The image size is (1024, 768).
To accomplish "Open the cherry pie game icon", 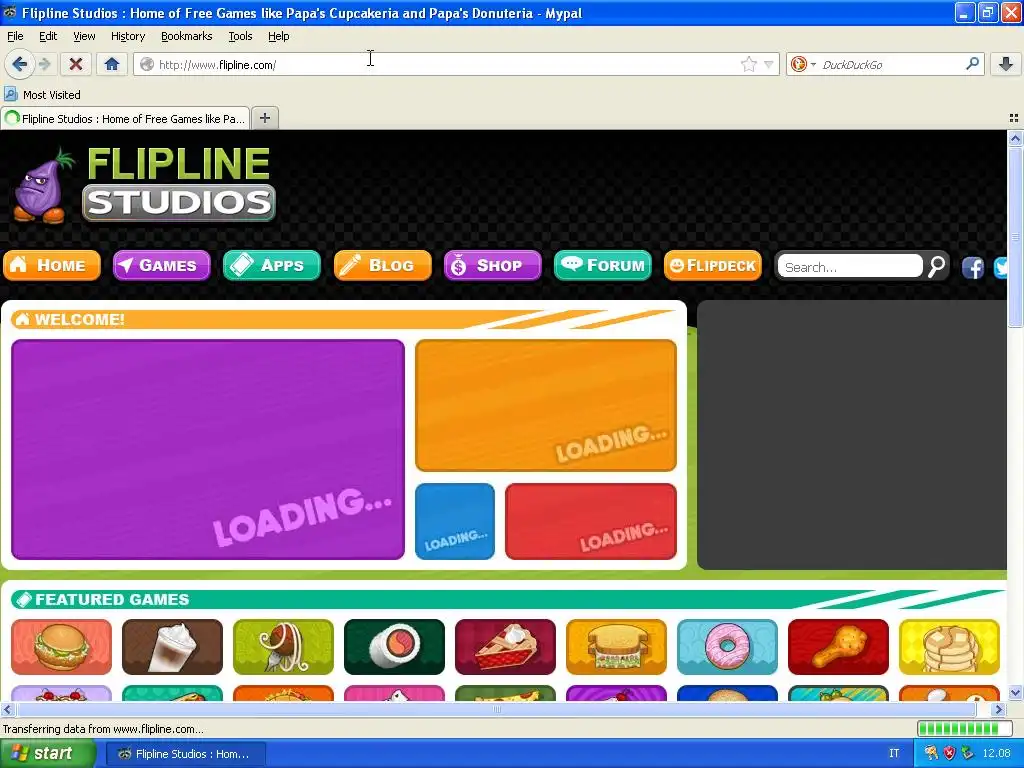I will pos(505,647).
